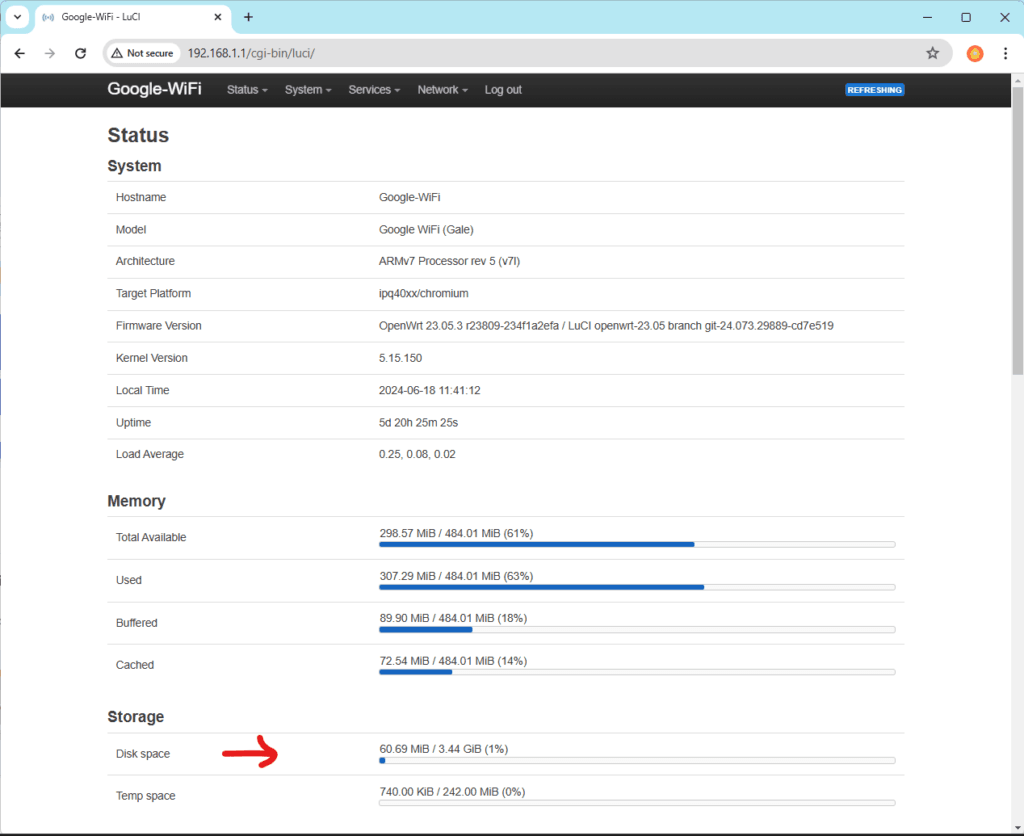Open the Chrome three-dot menu
Image resolution: width=1024 pixels, height=836 pixels.
(1005, 54)
